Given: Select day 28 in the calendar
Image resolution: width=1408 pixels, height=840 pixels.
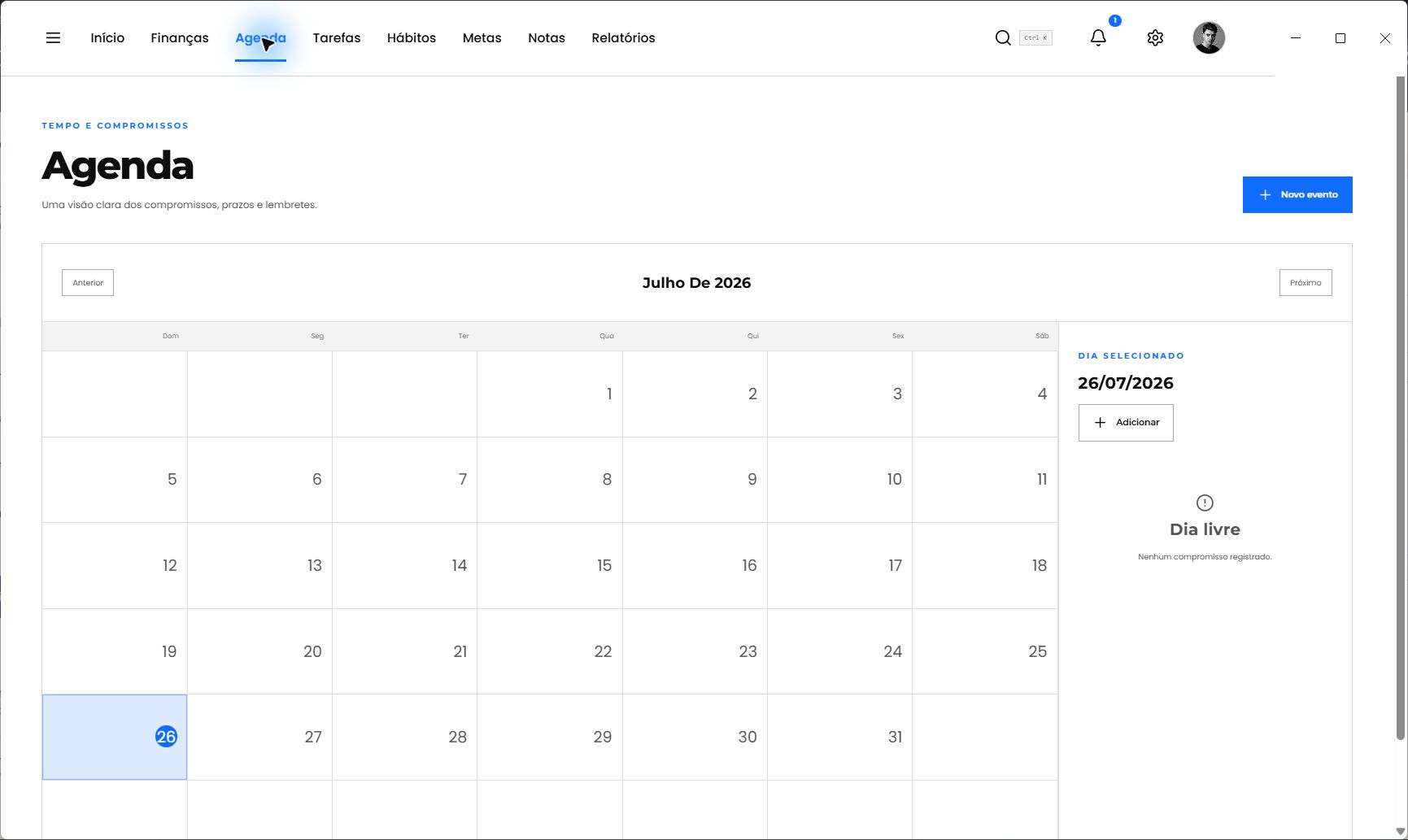Looking at the screenshot, I should [404, 737].
